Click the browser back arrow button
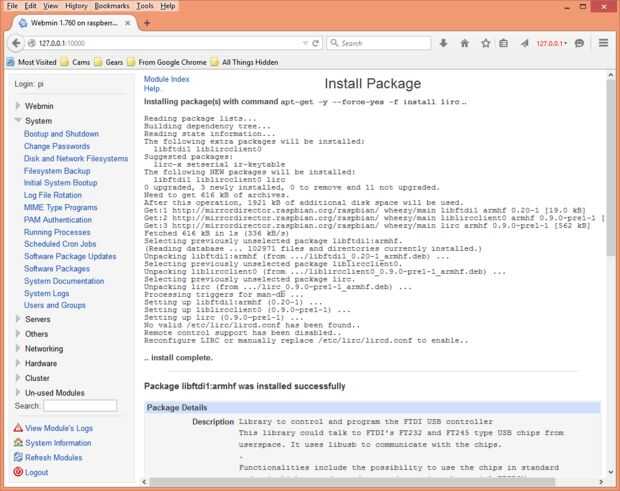 pyautogui.click(x=16, y=43)
